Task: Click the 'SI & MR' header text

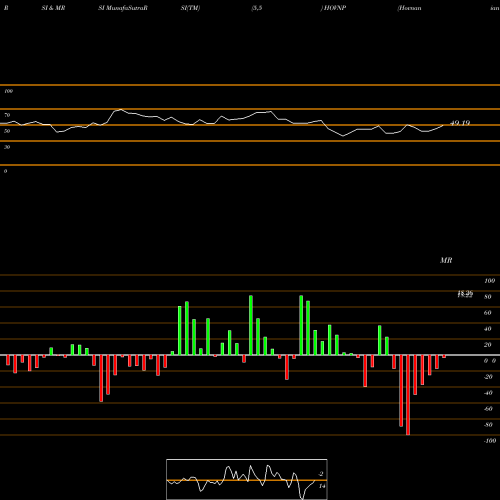Action: (x=53, y=8)
